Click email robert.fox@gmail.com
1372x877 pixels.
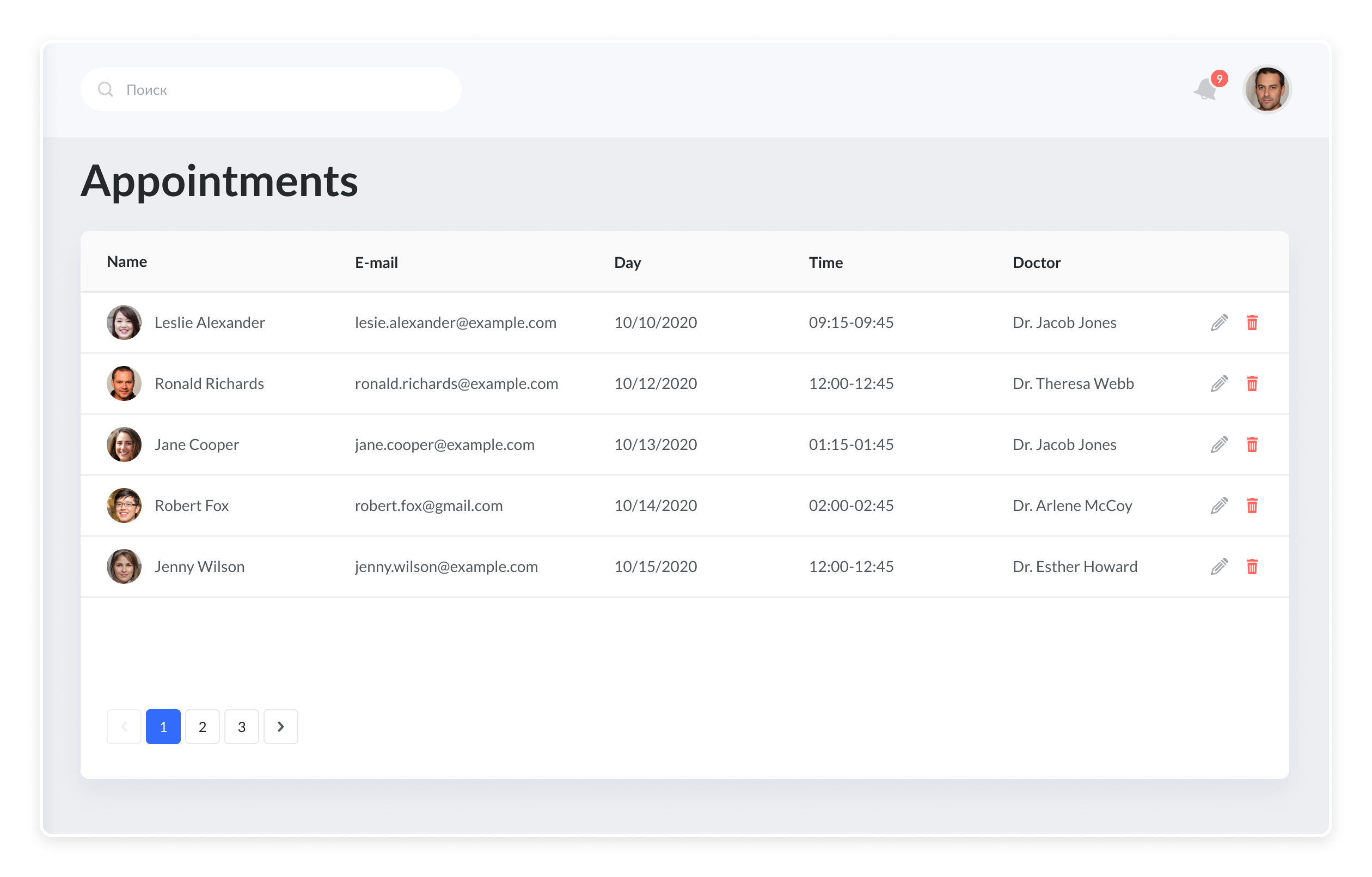point(428,506)
